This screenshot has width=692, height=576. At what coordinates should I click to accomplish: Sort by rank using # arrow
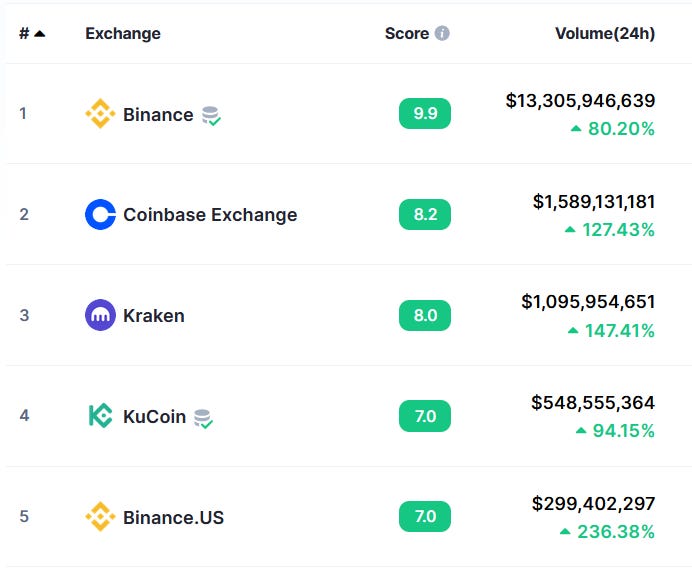click(32, 33)
